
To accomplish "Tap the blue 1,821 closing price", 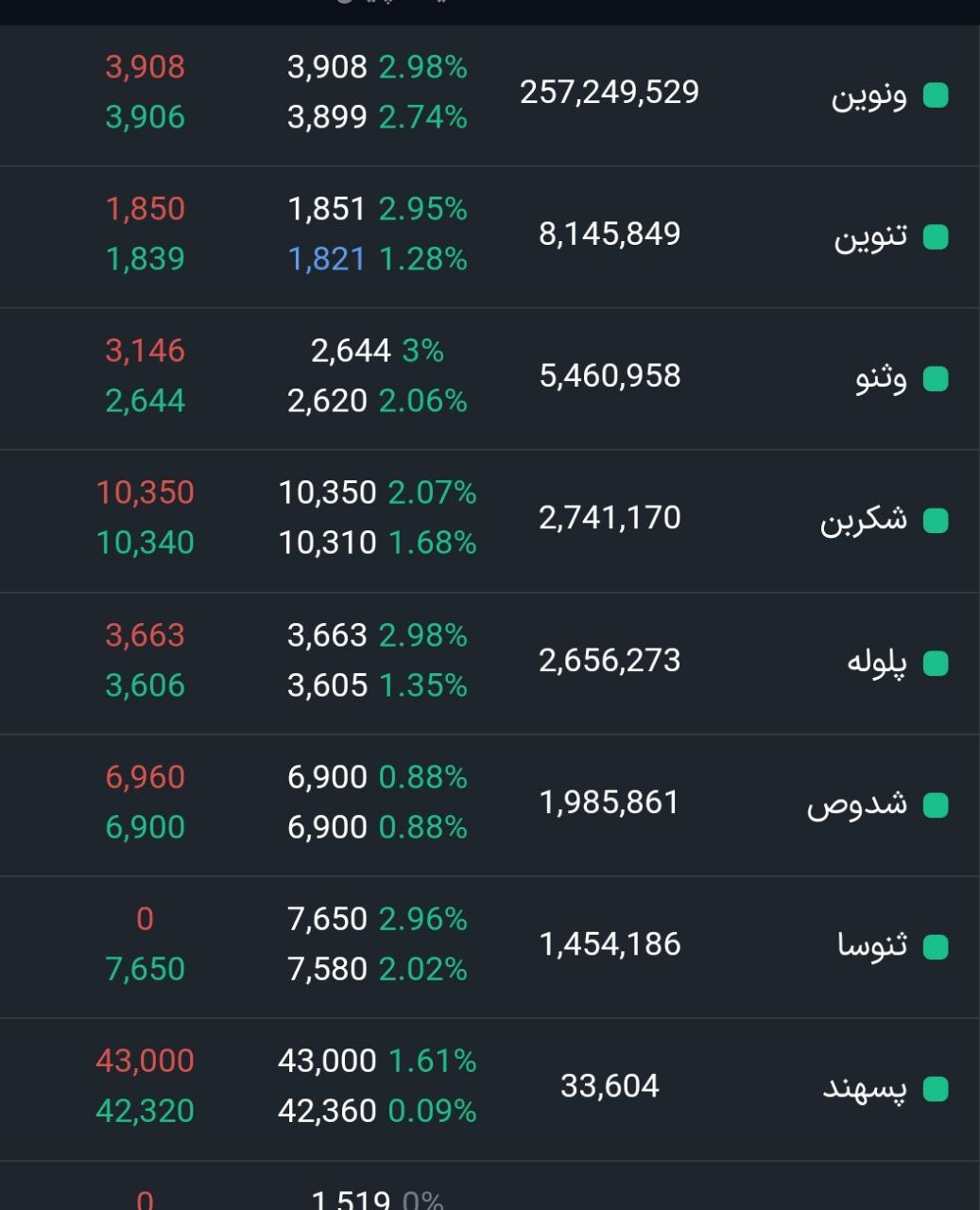I will [326, 259].
